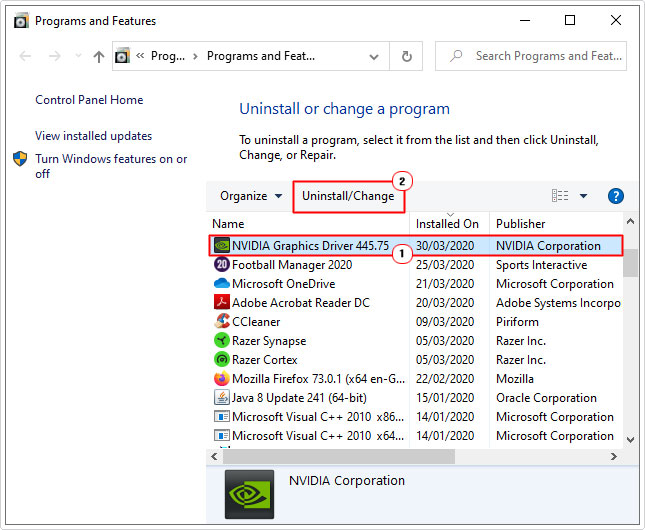Click the large NVIDIA logo thumbnail
This screenshot has height=530, width=645.
249,494
